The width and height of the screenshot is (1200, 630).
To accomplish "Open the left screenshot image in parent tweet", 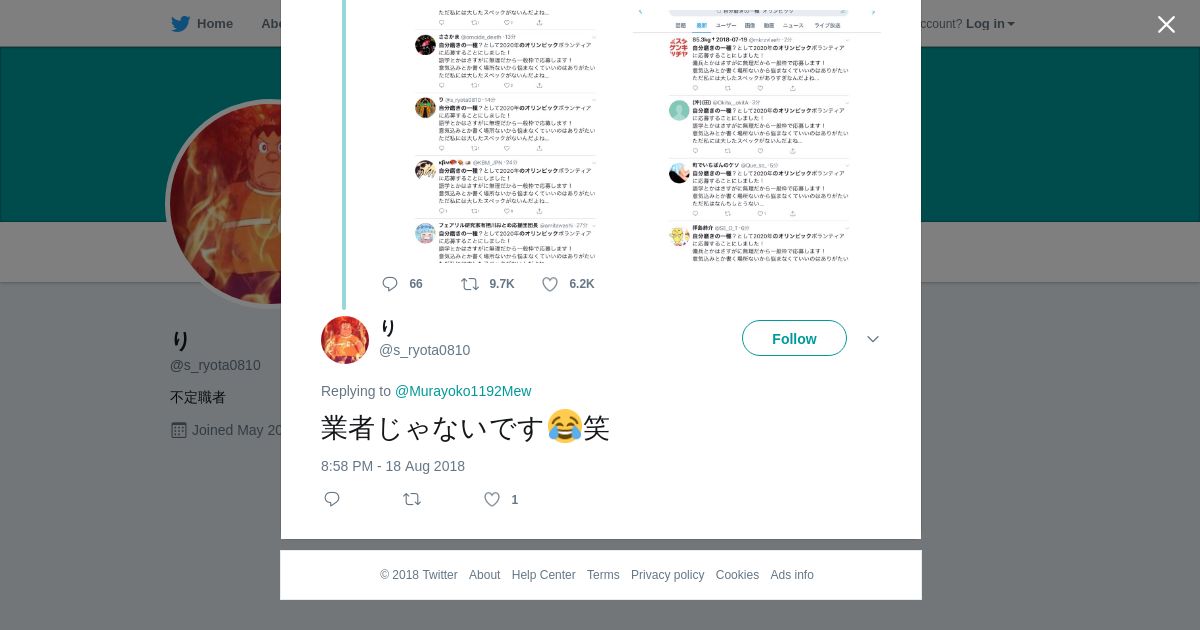I will pyautogui.click(x=505, y=135).
